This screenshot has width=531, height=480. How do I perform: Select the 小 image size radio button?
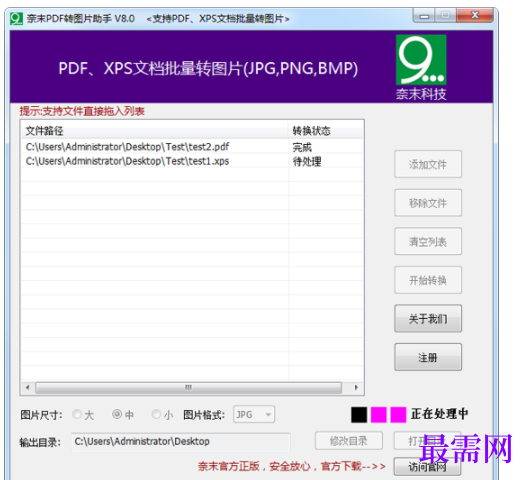[x=156, y=414]
